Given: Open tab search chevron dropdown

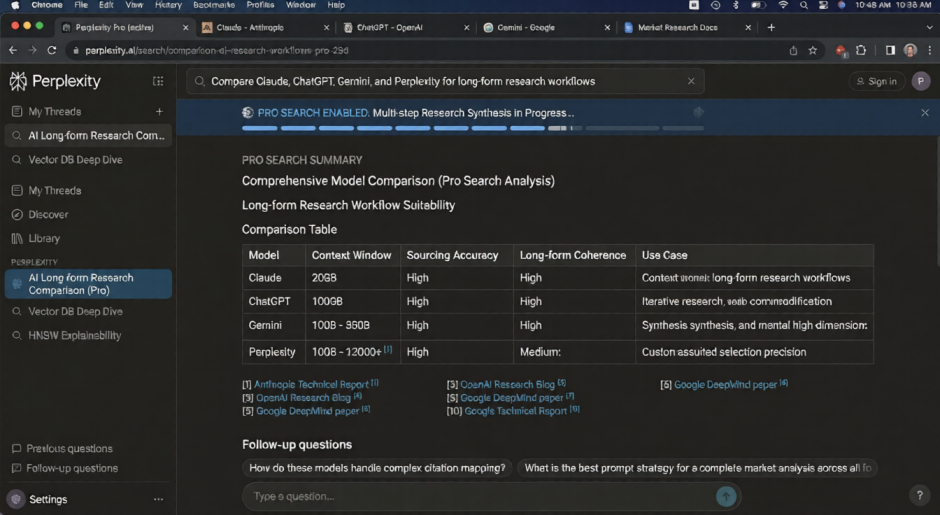Looking at the screenshot, I should (930, 28).
